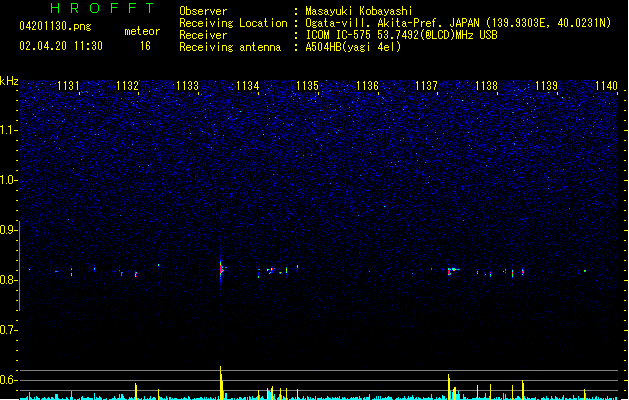Click the 'Receiver' label
The image size is (629, 400).
click(x=203, y=35)
